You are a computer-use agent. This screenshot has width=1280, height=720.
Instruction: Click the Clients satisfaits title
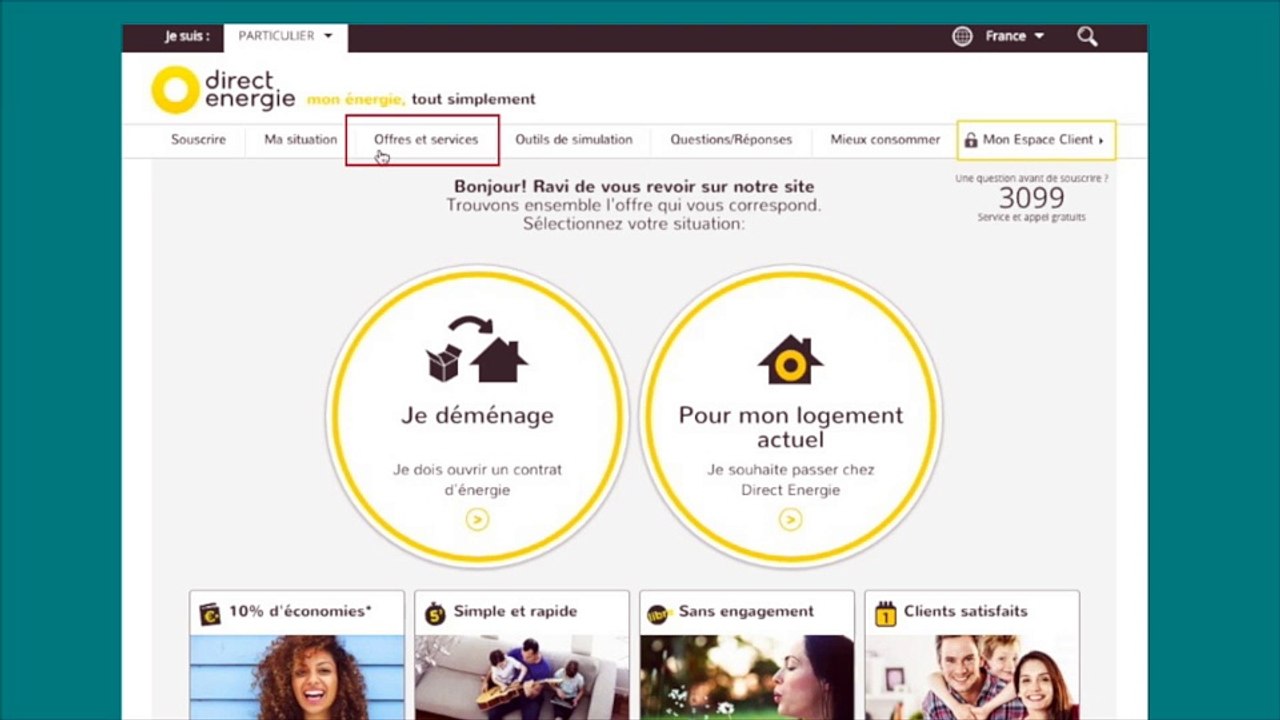tap(965, 611)
